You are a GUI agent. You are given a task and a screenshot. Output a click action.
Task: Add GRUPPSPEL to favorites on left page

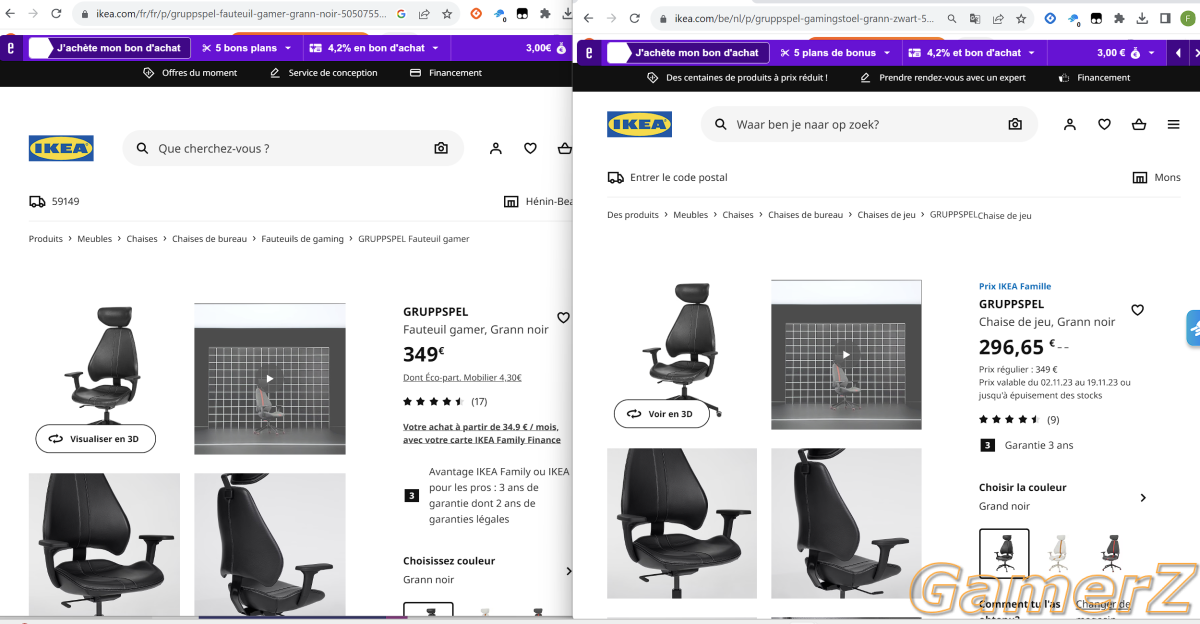tap(563, 317)
